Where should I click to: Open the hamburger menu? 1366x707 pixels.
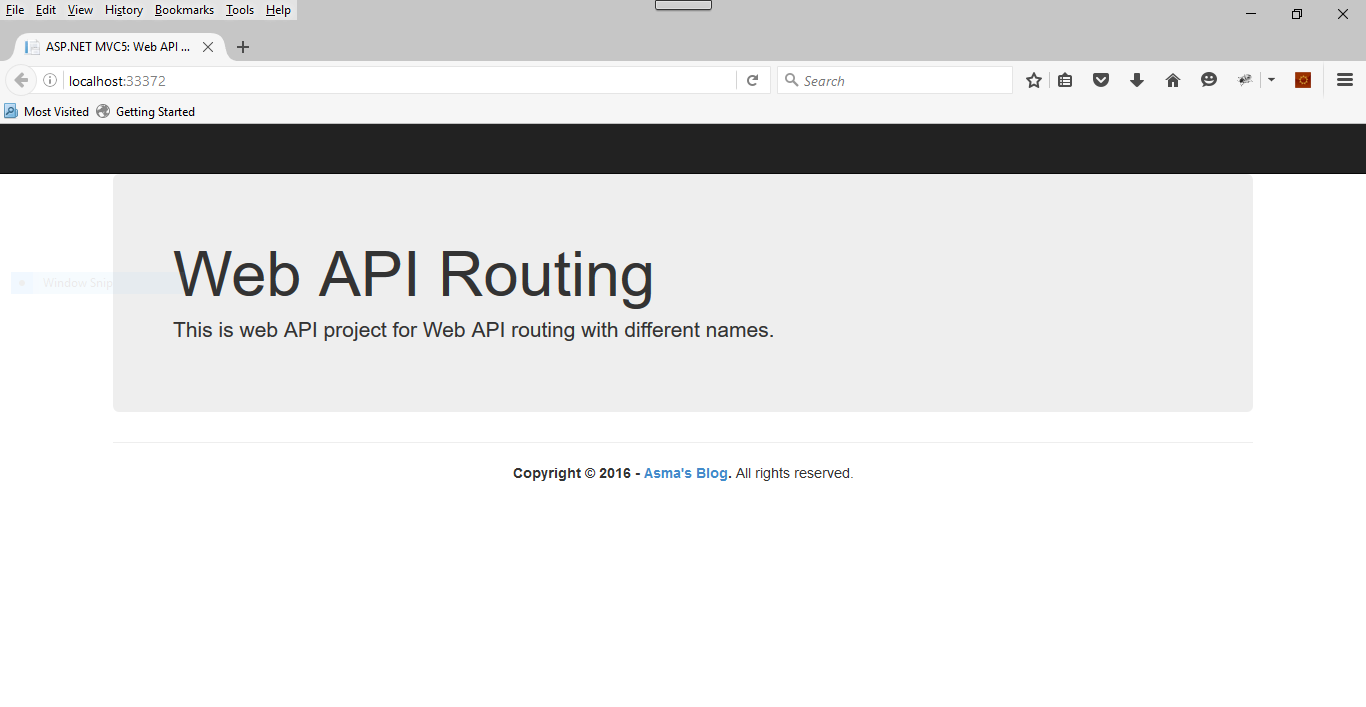pyautogui.click(x=1344, y=80)
